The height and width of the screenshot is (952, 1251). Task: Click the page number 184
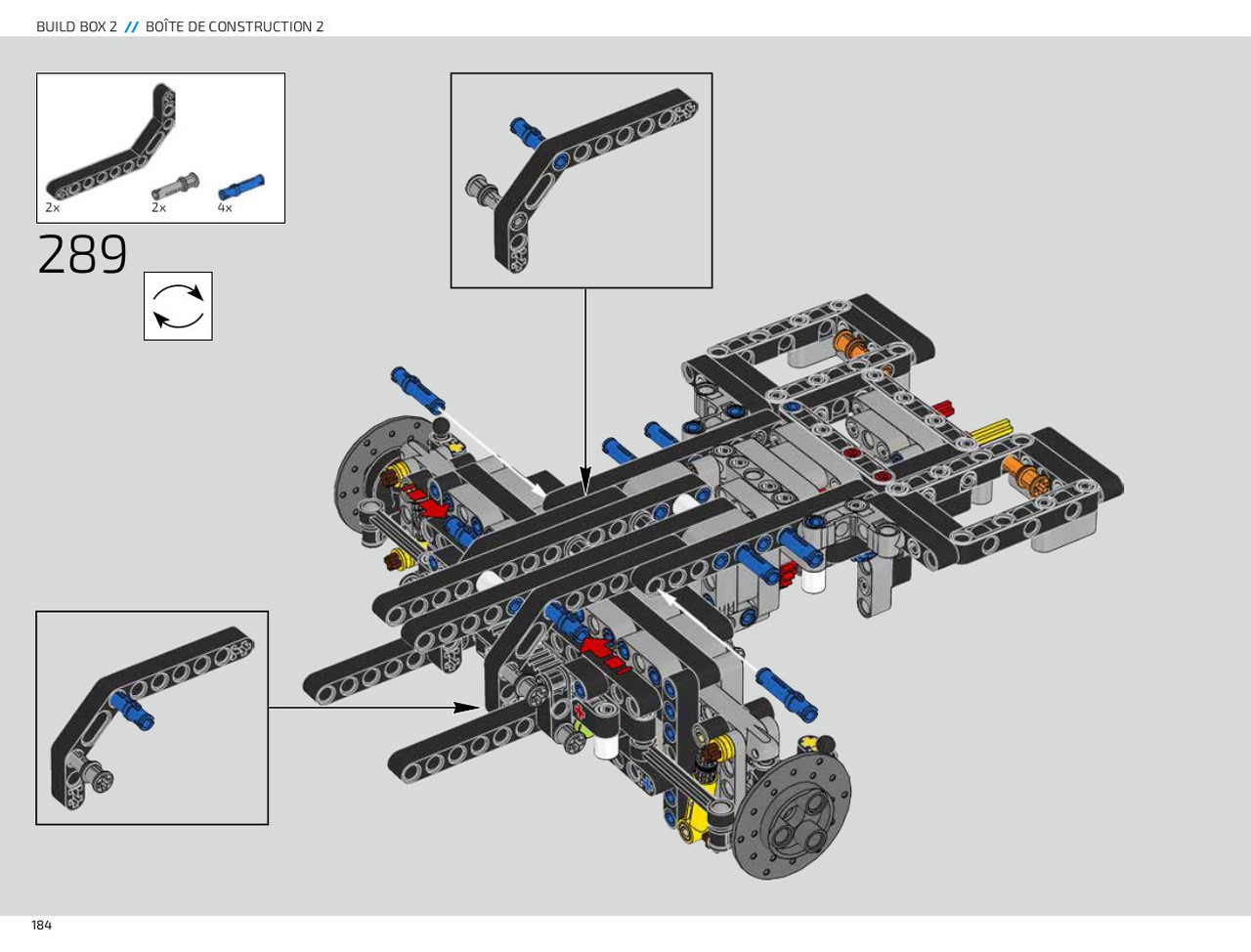click(41, 925)
